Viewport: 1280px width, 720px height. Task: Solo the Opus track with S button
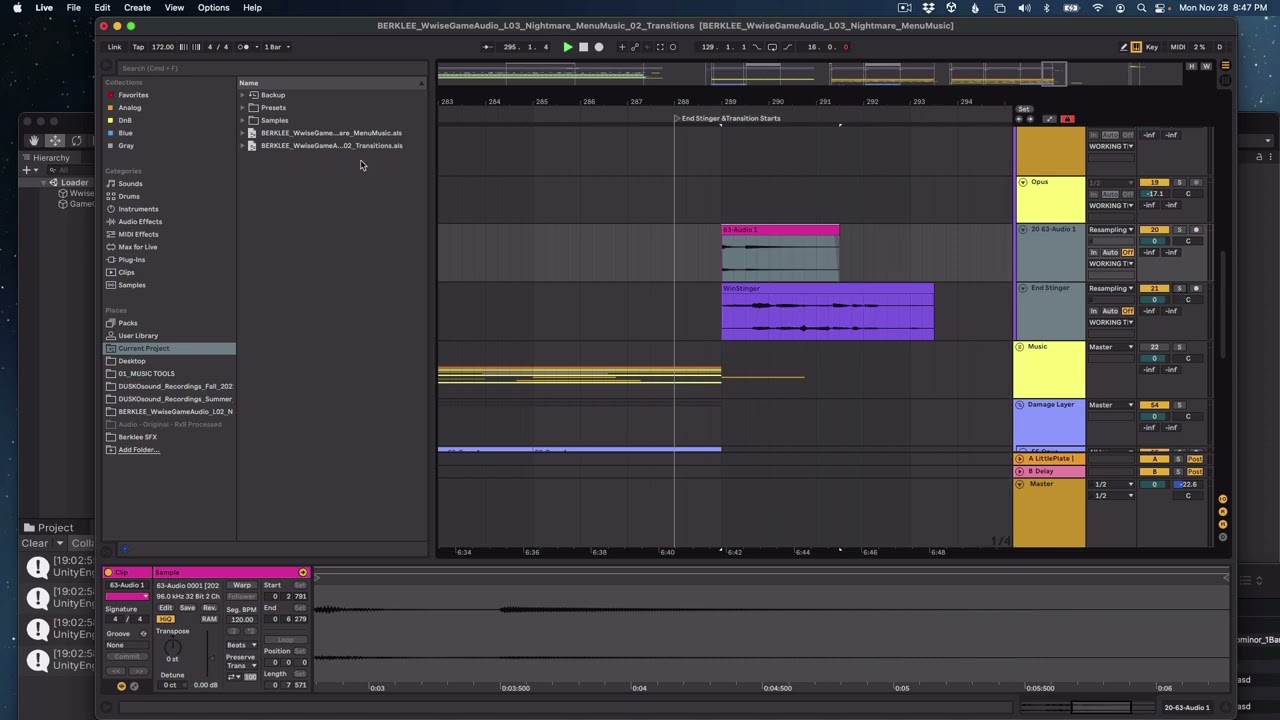tap(1179, 183)
